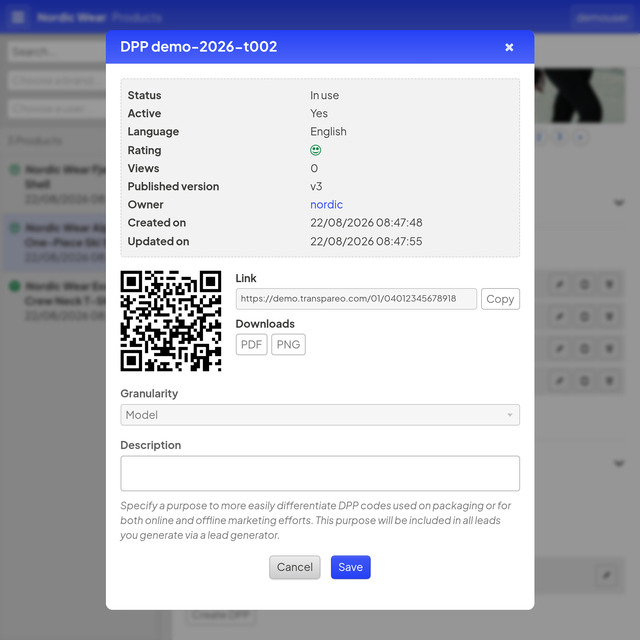The height and width of the screenshot is (640, 640).
Task: Select 'English' language value
Action: pos(328,131)
